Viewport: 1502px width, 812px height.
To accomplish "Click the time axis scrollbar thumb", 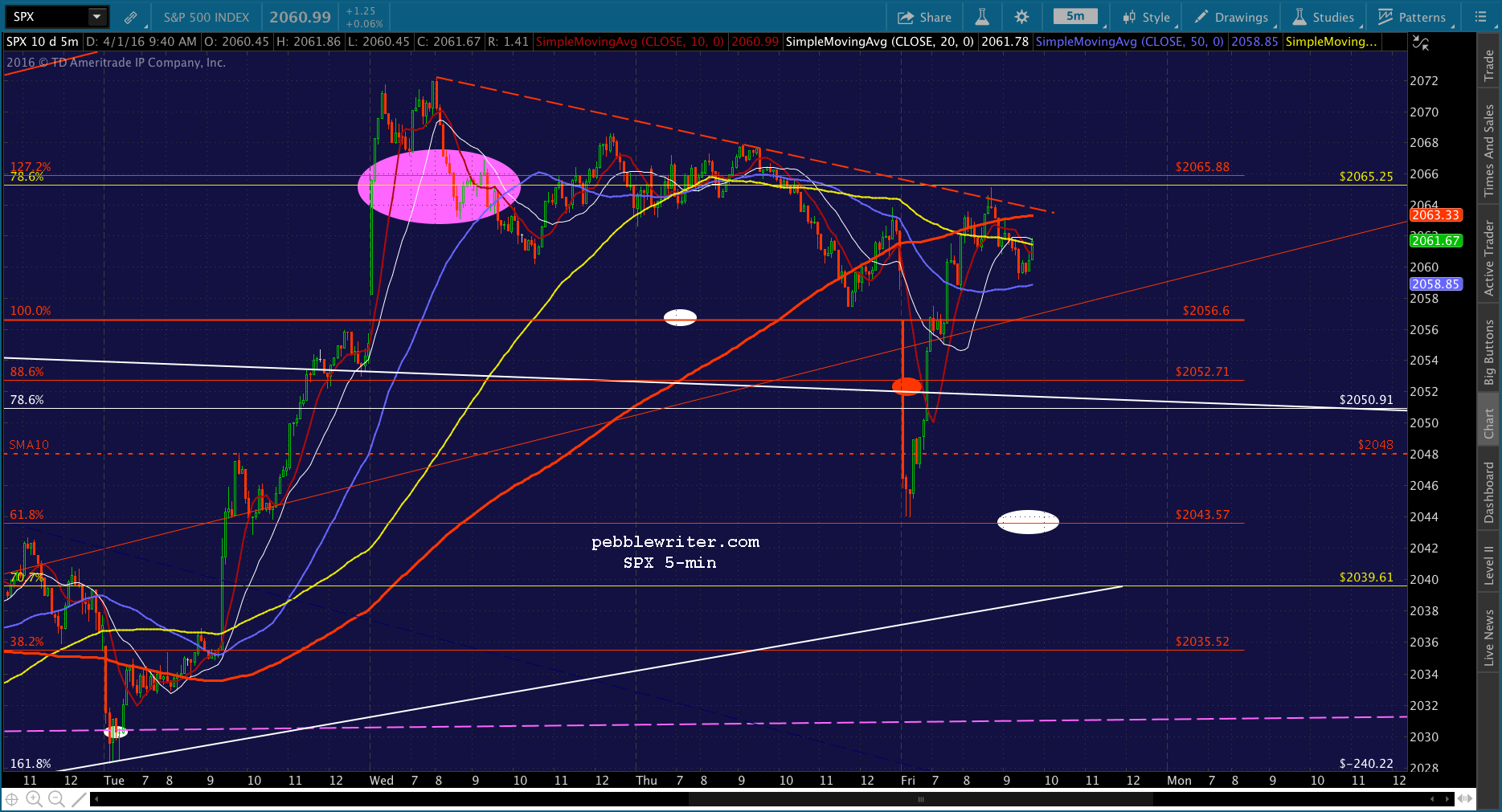I will [x=921, y=799].
